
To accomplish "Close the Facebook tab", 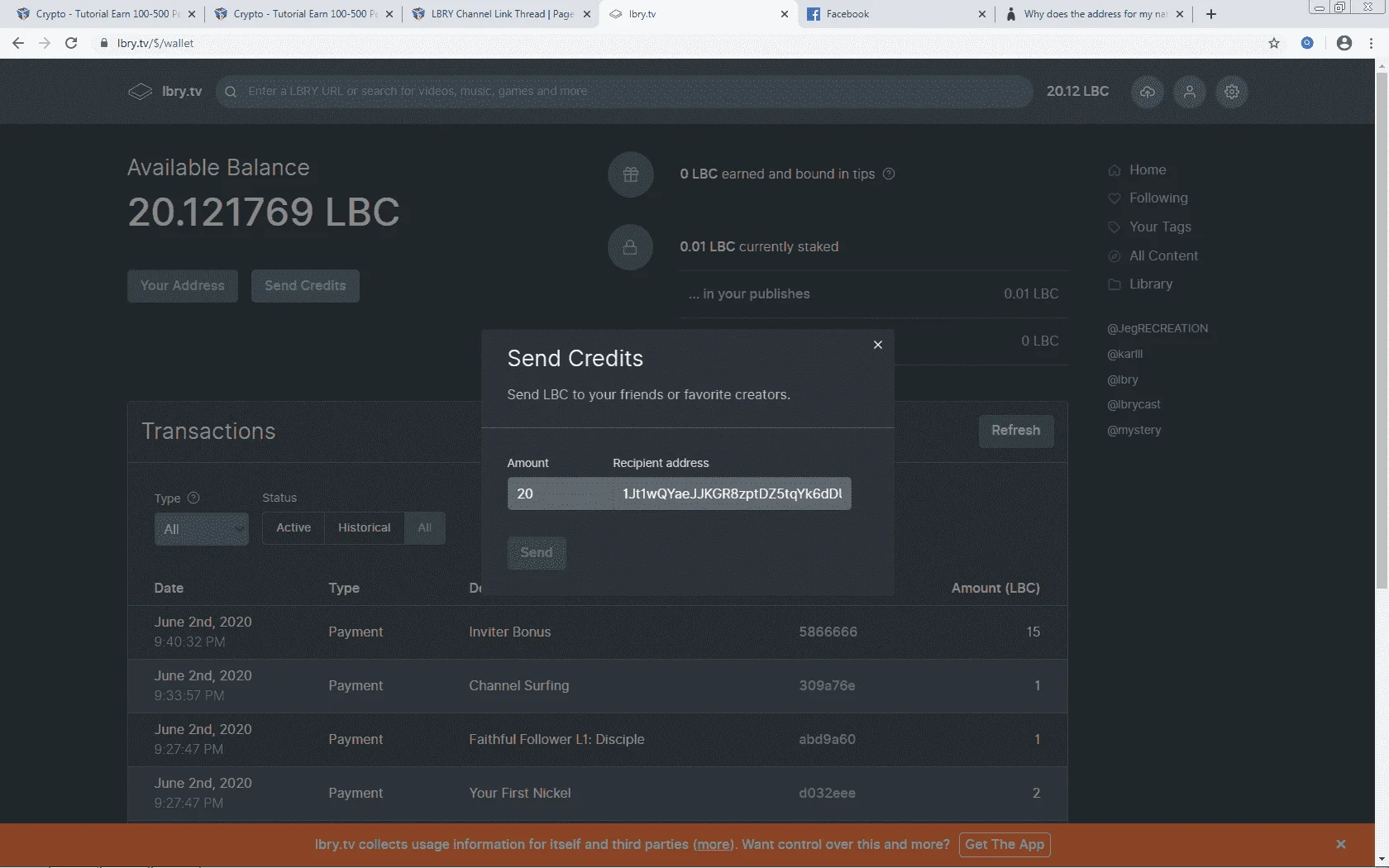I will pos(982,14).
